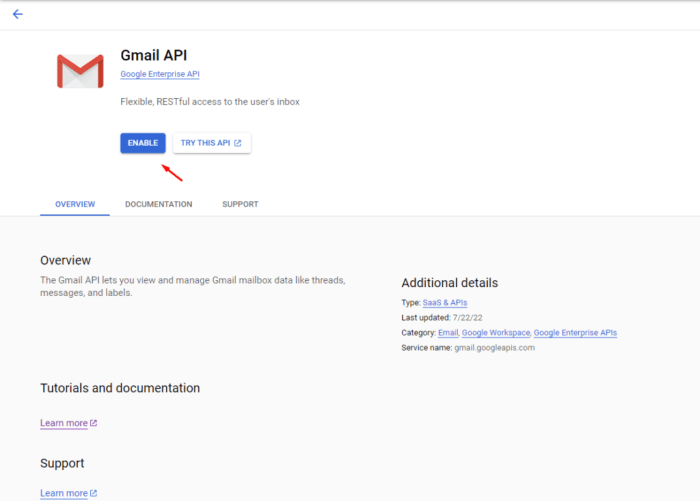Click the Last updated date 7/22/22
This screenshot has width=700, height=501.
coord(467,318)
